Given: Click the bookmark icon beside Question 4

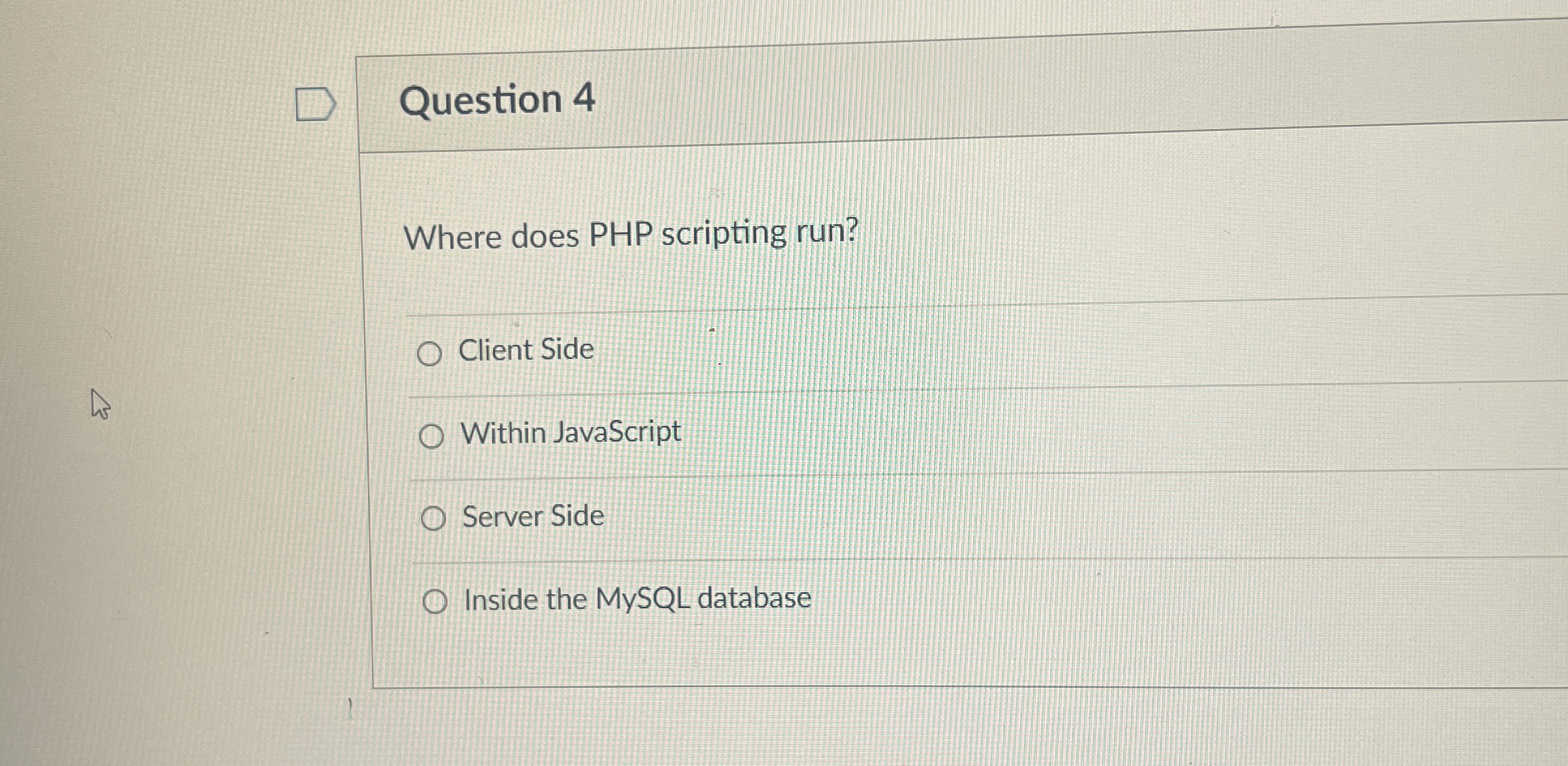Looking at the screenshot, I should coord(316,102).
